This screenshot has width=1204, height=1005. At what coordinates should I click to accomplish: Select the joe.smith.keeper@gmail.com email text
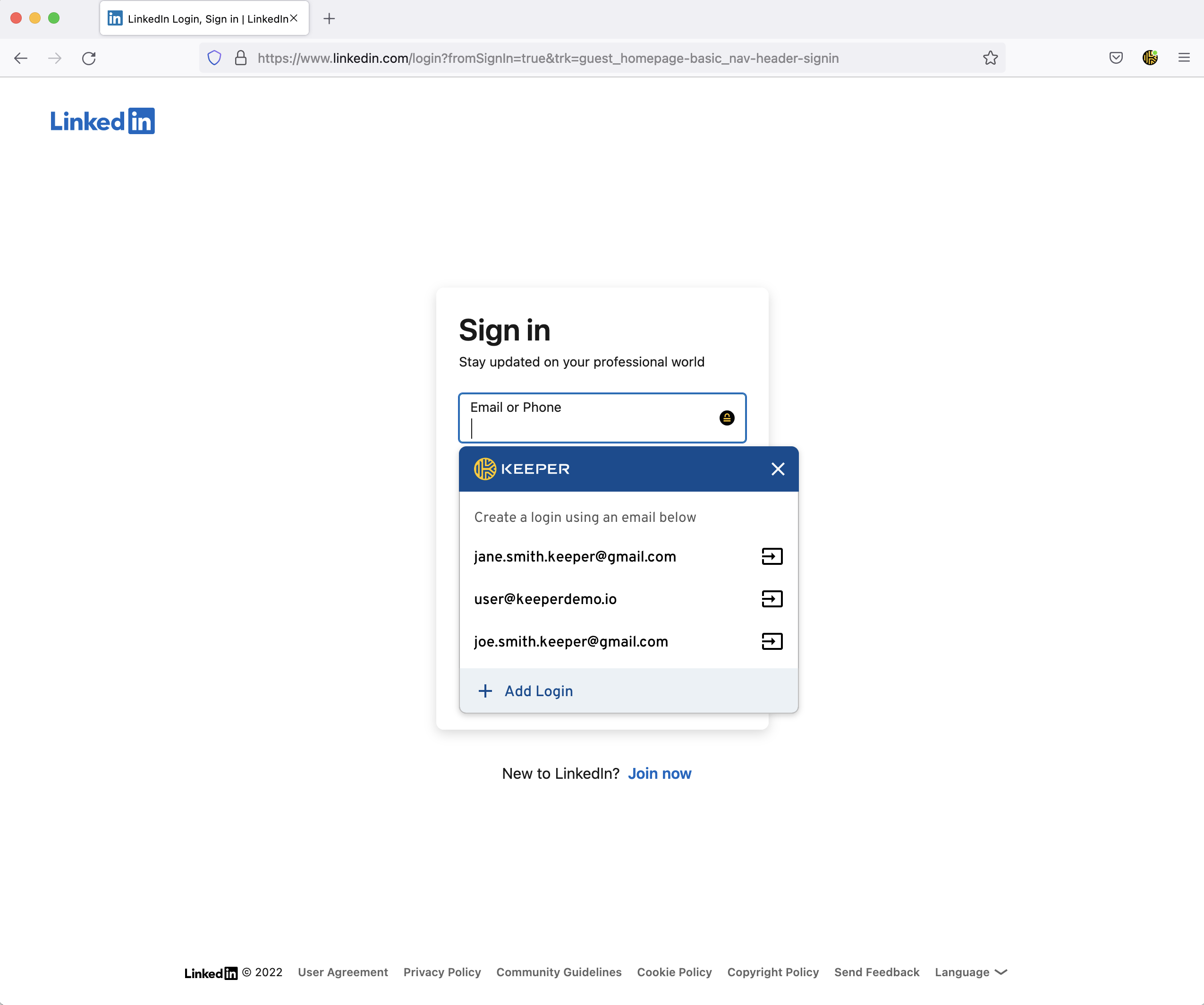click(x=571, y=642)
